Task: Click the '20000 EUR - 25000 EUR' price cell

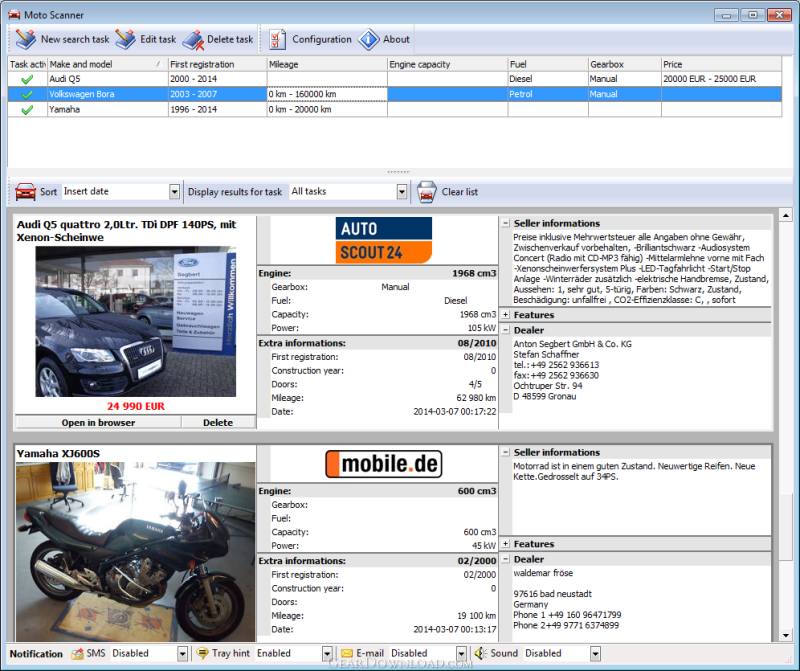Action: 721,79
